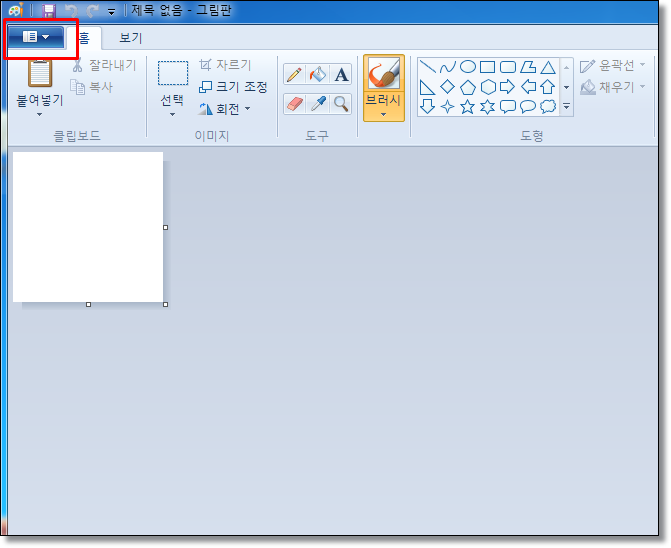Click the 붙여넣기 clipboard icon

(40, 73)
